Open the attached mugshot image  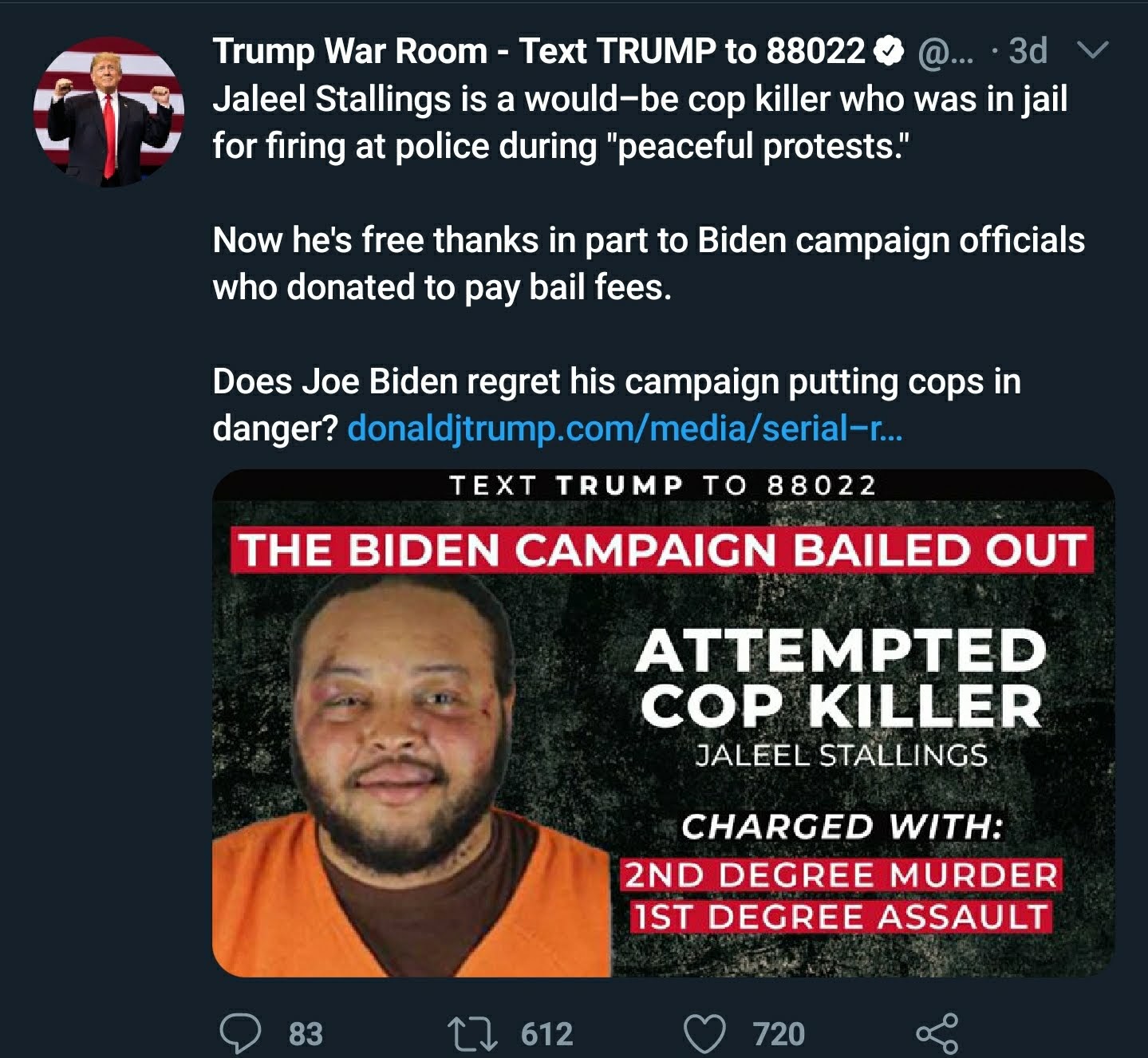[664, 723]
